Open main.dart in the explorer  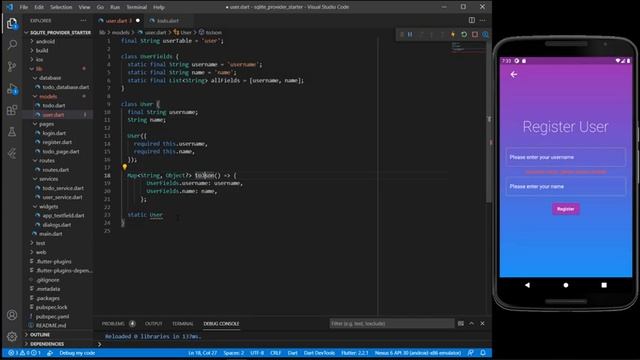click(x=51, y=234)
